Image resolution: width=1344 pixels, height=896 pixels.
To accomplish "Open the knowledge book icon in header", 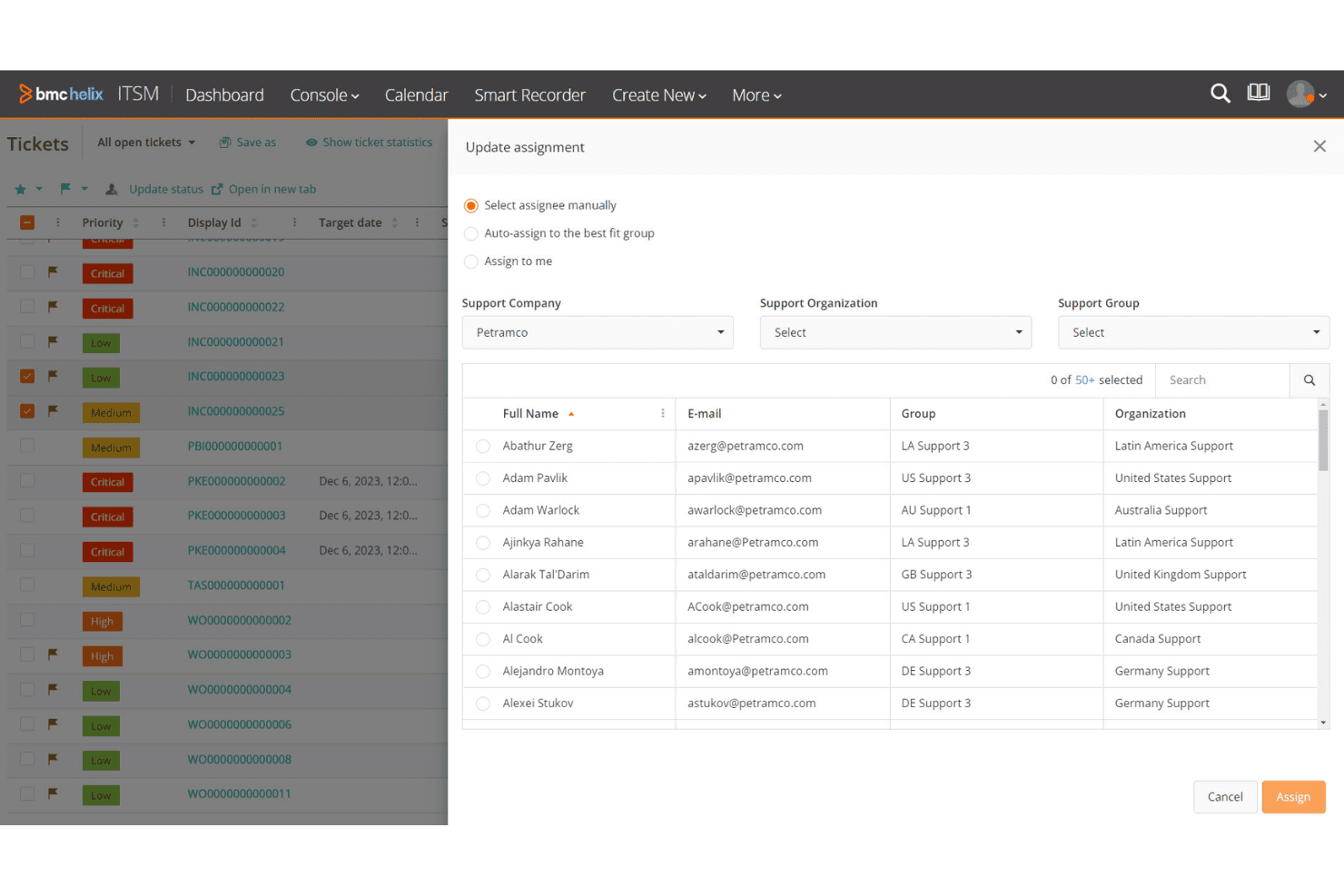I will tap(1259, 93).
